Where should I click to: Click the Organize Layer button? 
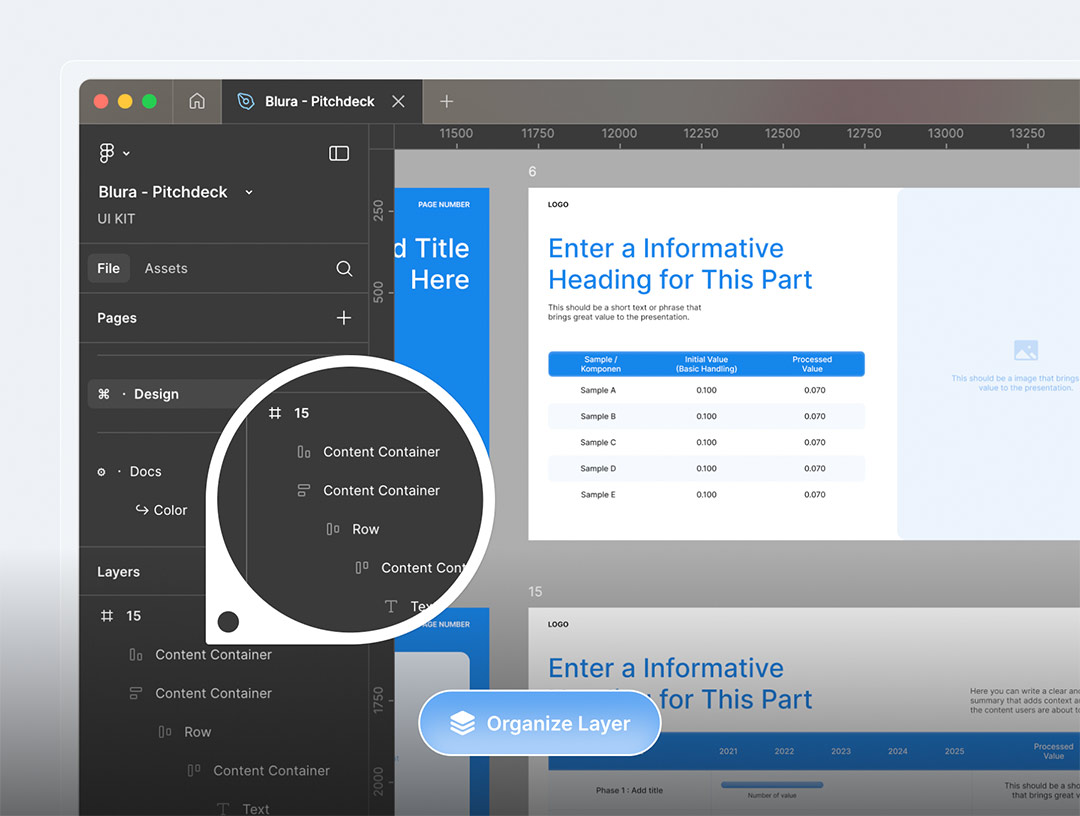[540, 723]
